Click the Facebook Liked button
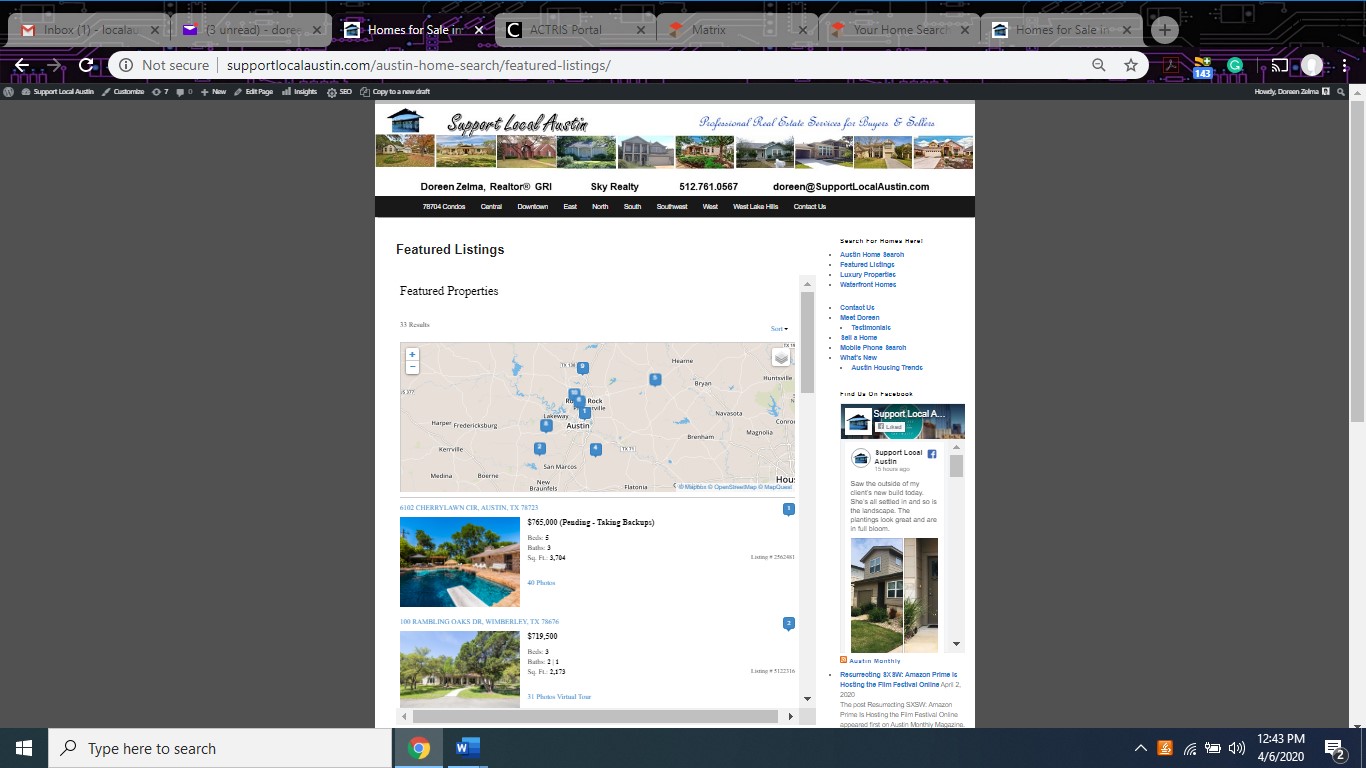 (x=890, y=427)
